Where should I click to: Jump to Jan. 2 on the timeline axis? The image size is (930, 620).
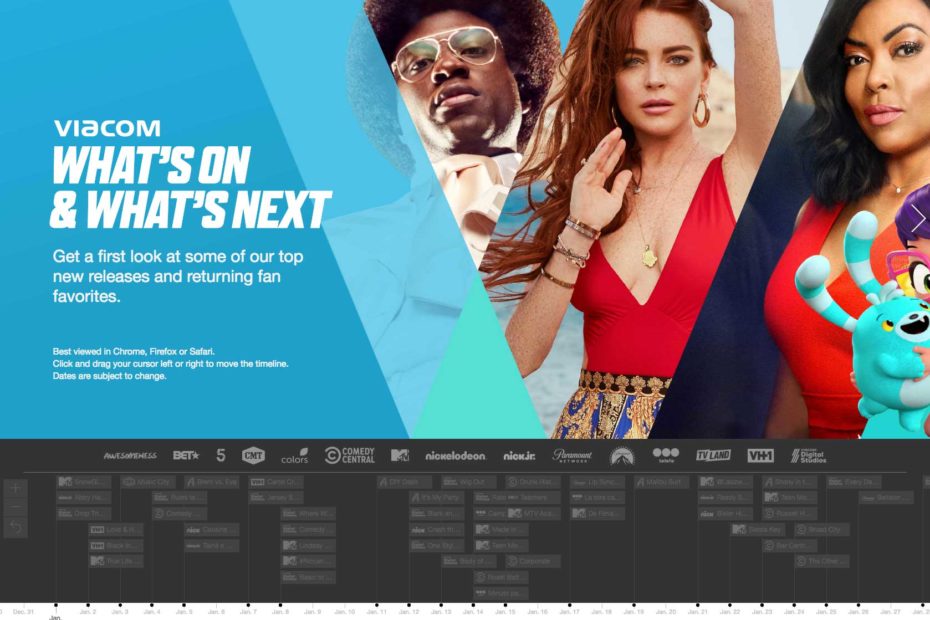88,611
